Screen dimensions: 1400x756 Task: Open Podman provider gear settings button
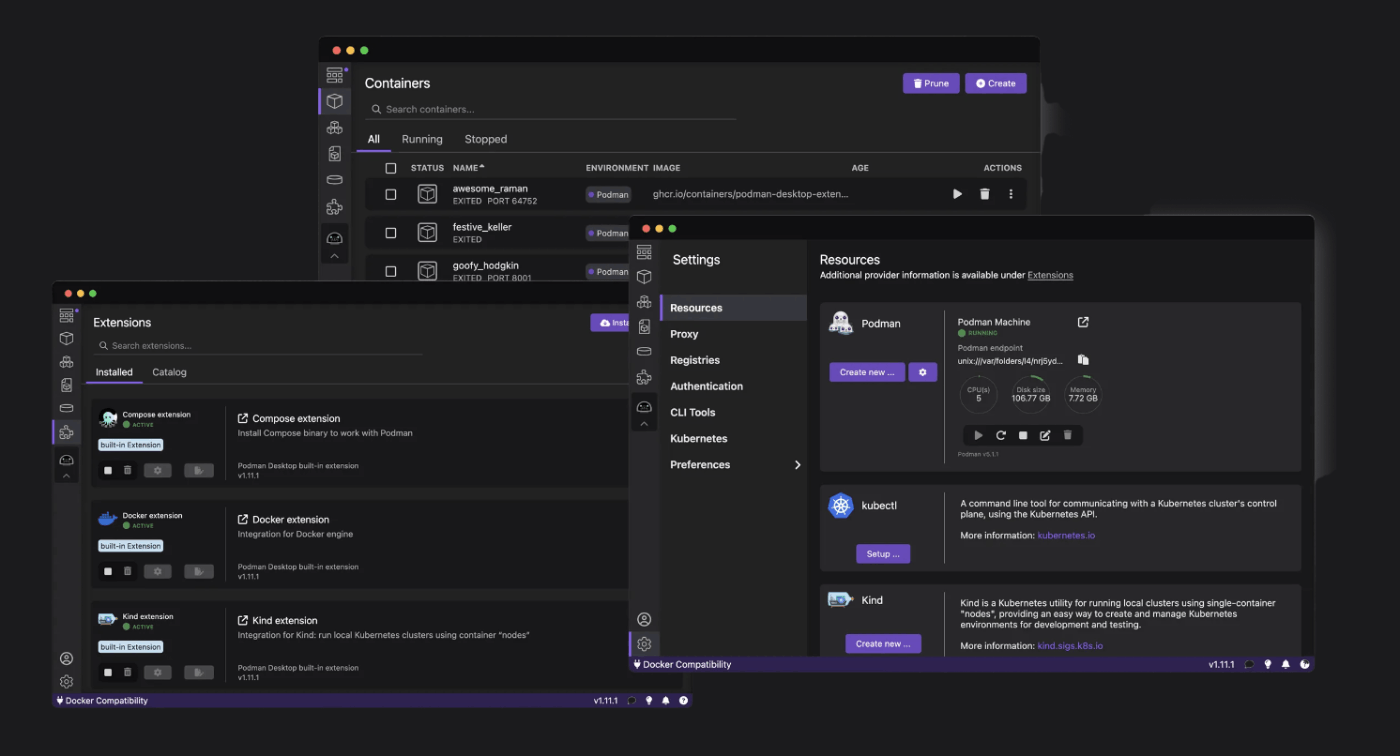click(x=922, y=372)
